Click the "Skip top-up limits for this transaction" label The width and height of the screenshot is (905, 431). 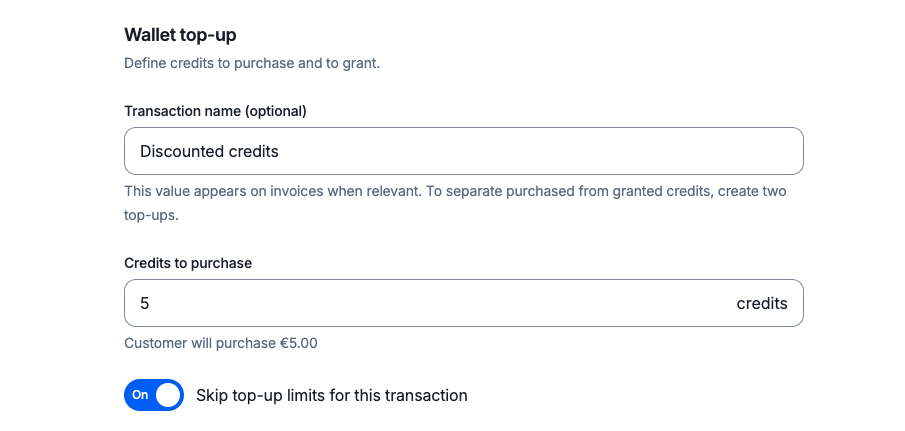click(332, 395)
